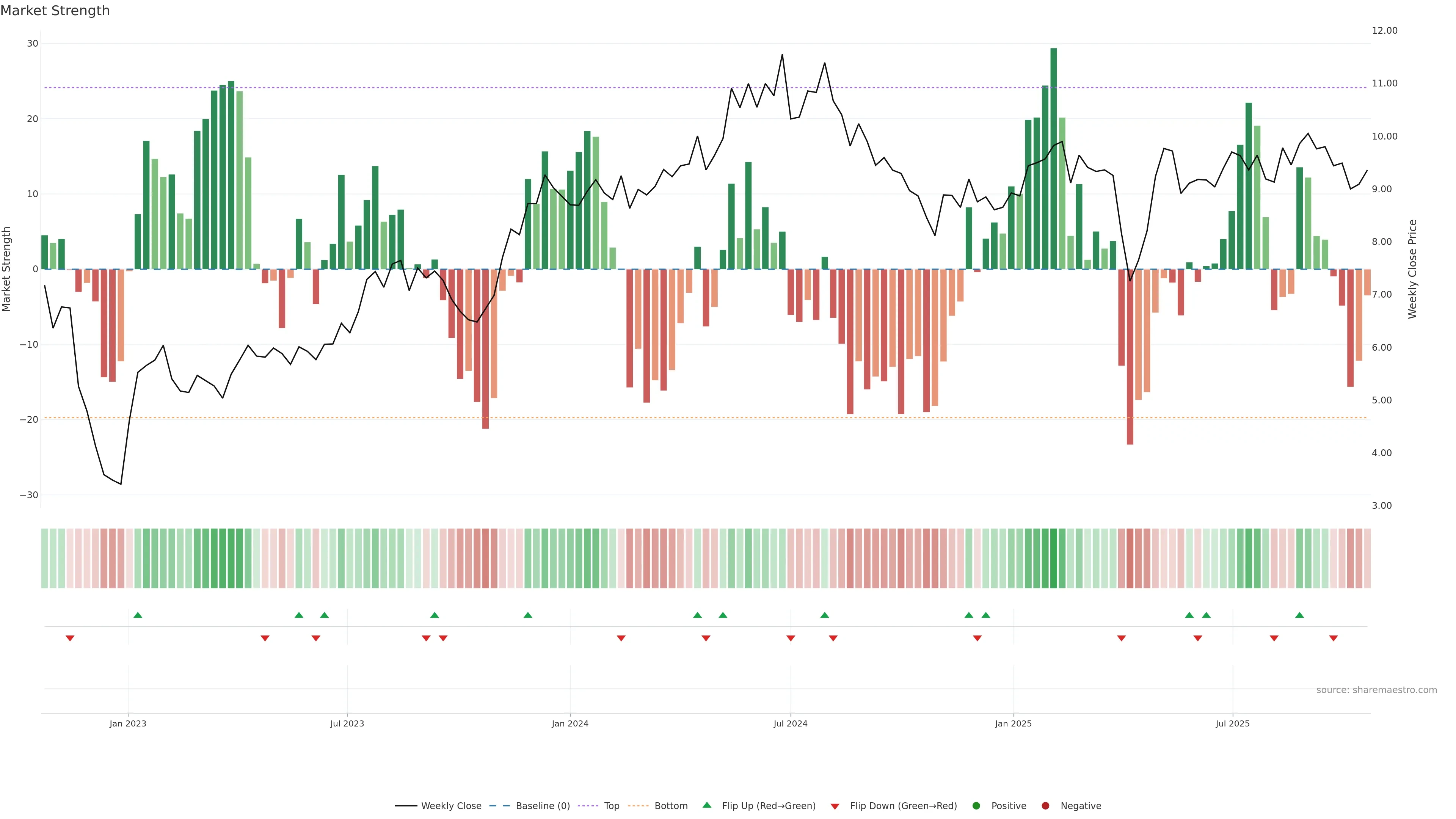Click the green Flip Up legend triangle
The height and width of the screenshot is (819, 1456).
pos(706,805)
